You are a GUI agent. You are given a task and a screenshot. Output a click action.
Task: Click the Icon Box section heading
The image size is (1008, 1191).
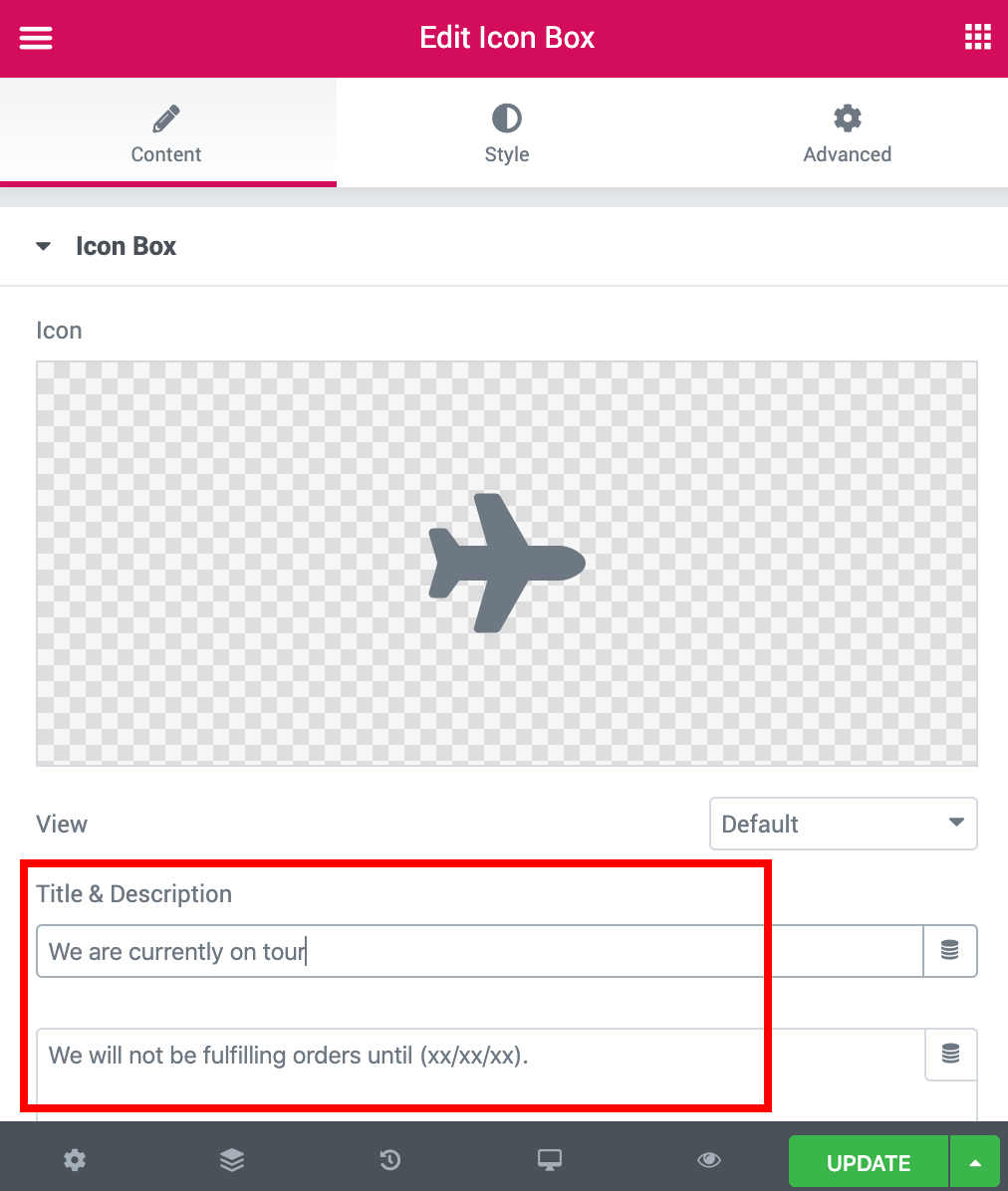pos(126,246)
